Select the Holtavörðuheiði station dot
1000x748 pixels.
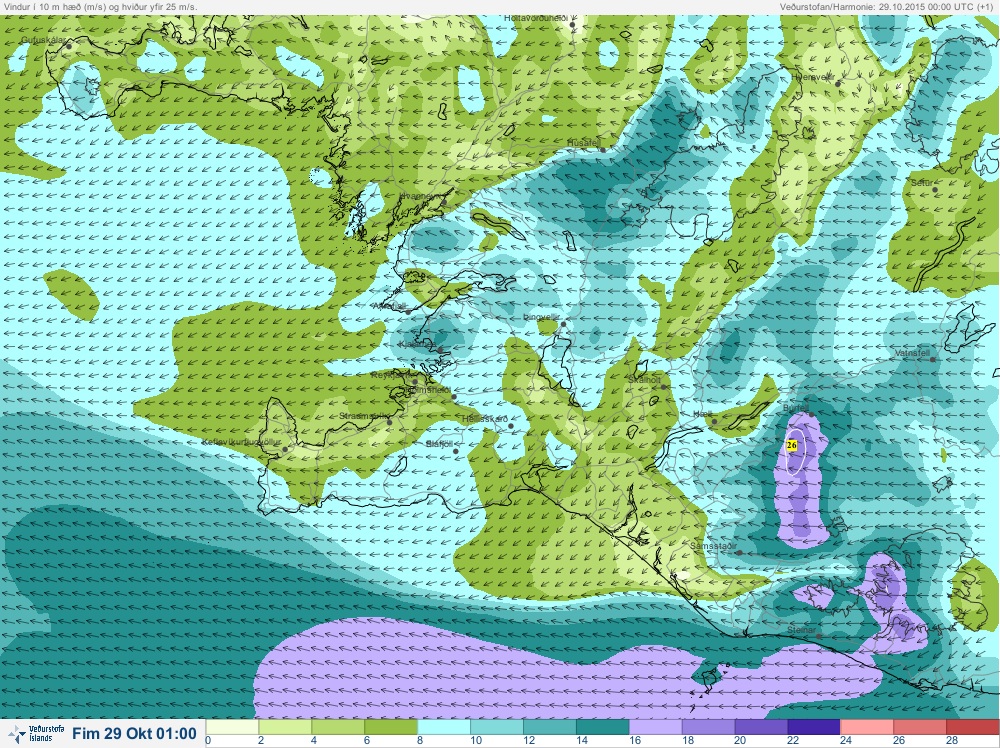(x=573, y=25)
